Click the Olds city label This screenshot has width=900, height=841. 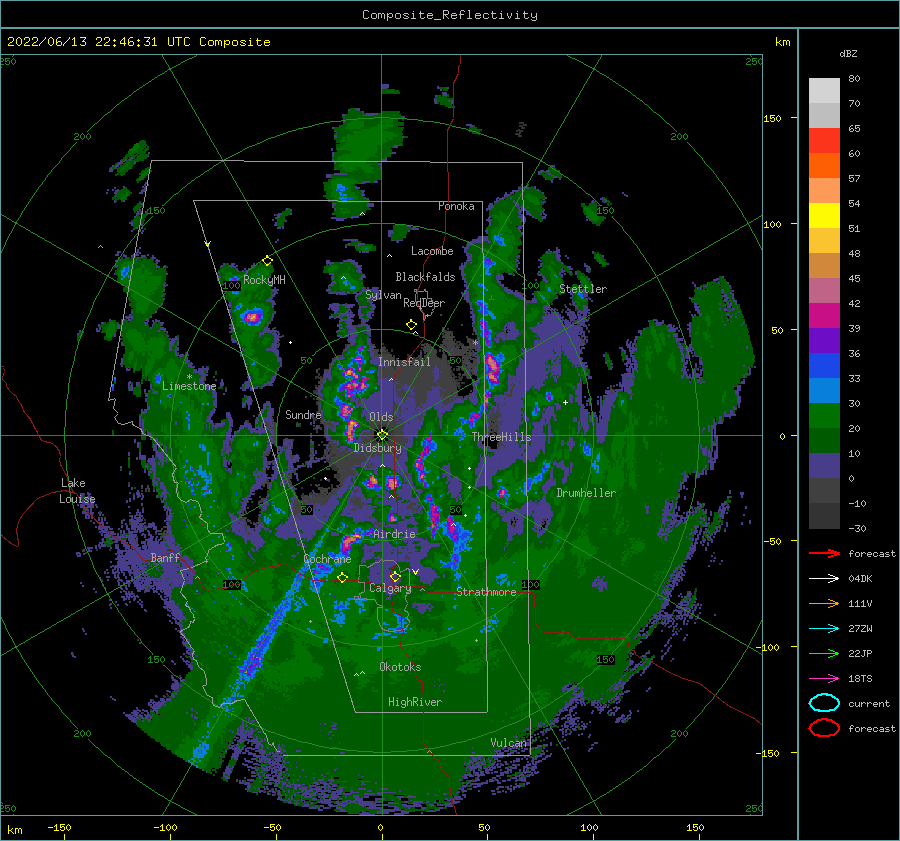click(x=381, y=417)
